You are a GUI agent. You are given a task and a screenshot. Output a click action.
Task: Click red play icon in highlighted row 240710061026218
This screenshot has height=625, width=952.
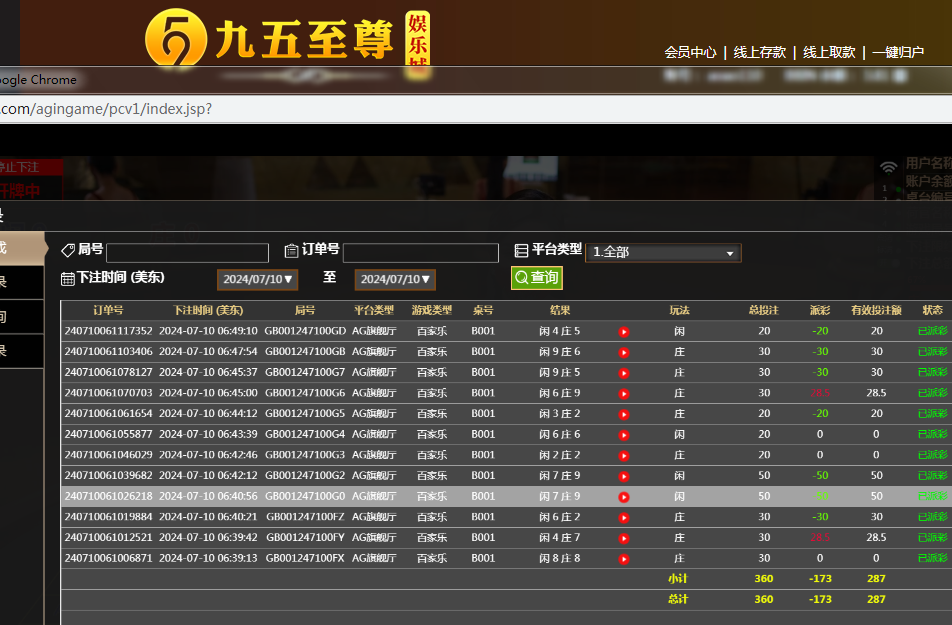(624, 497)
